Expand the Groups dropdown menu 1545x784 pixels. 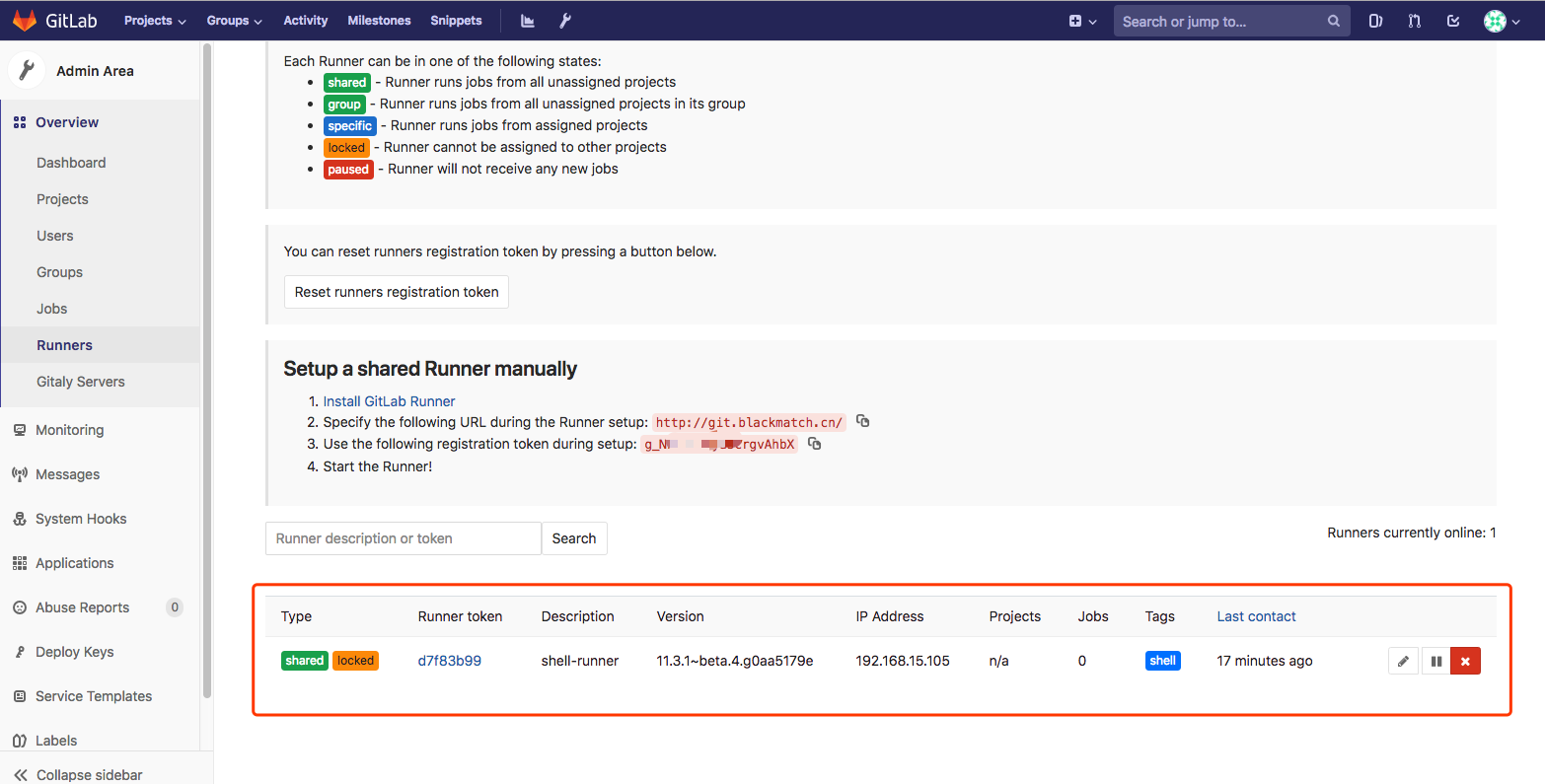(x=234, y=21)
